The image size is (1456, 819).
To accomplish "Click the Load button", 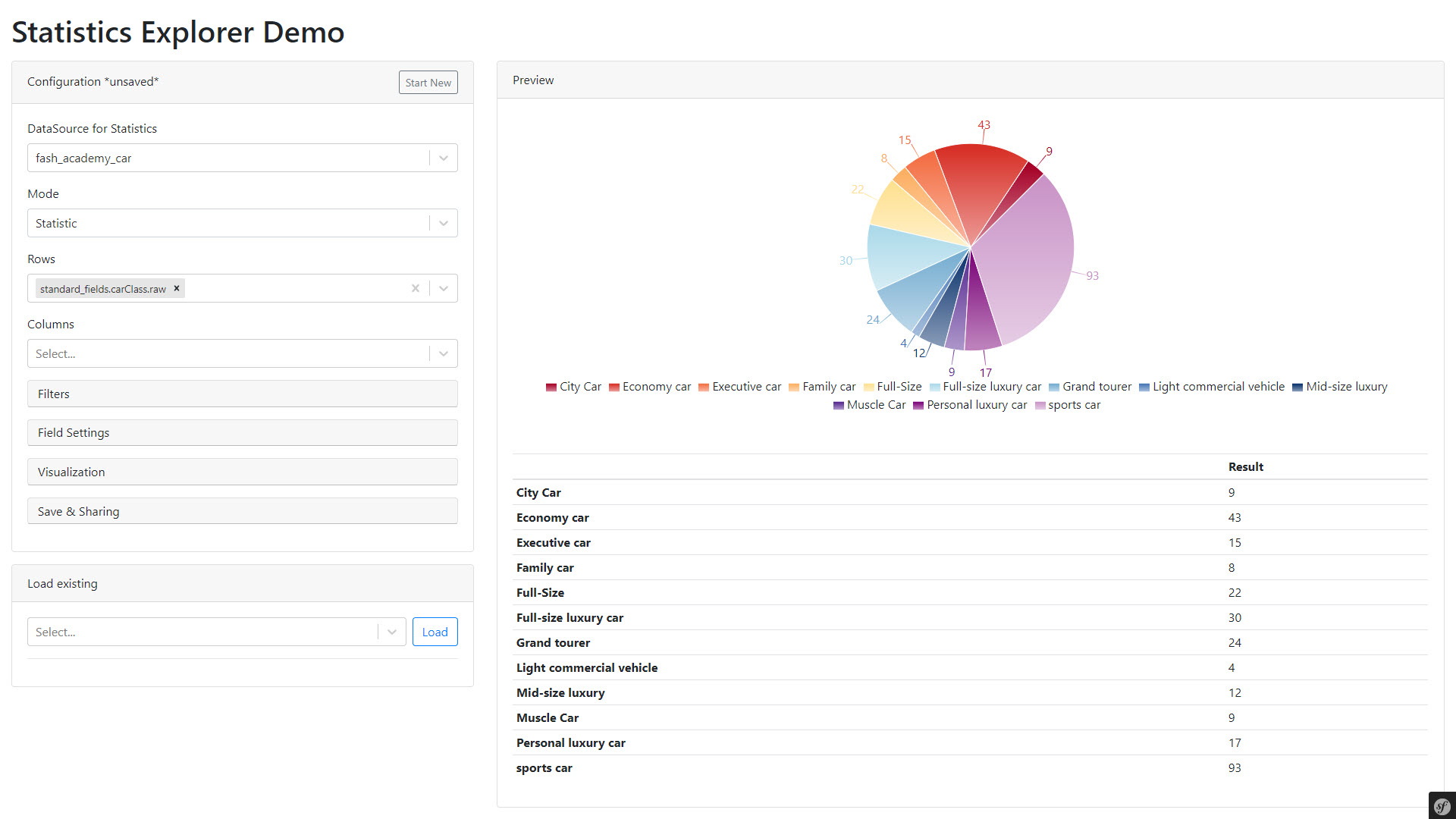I will tap(435, 632).
